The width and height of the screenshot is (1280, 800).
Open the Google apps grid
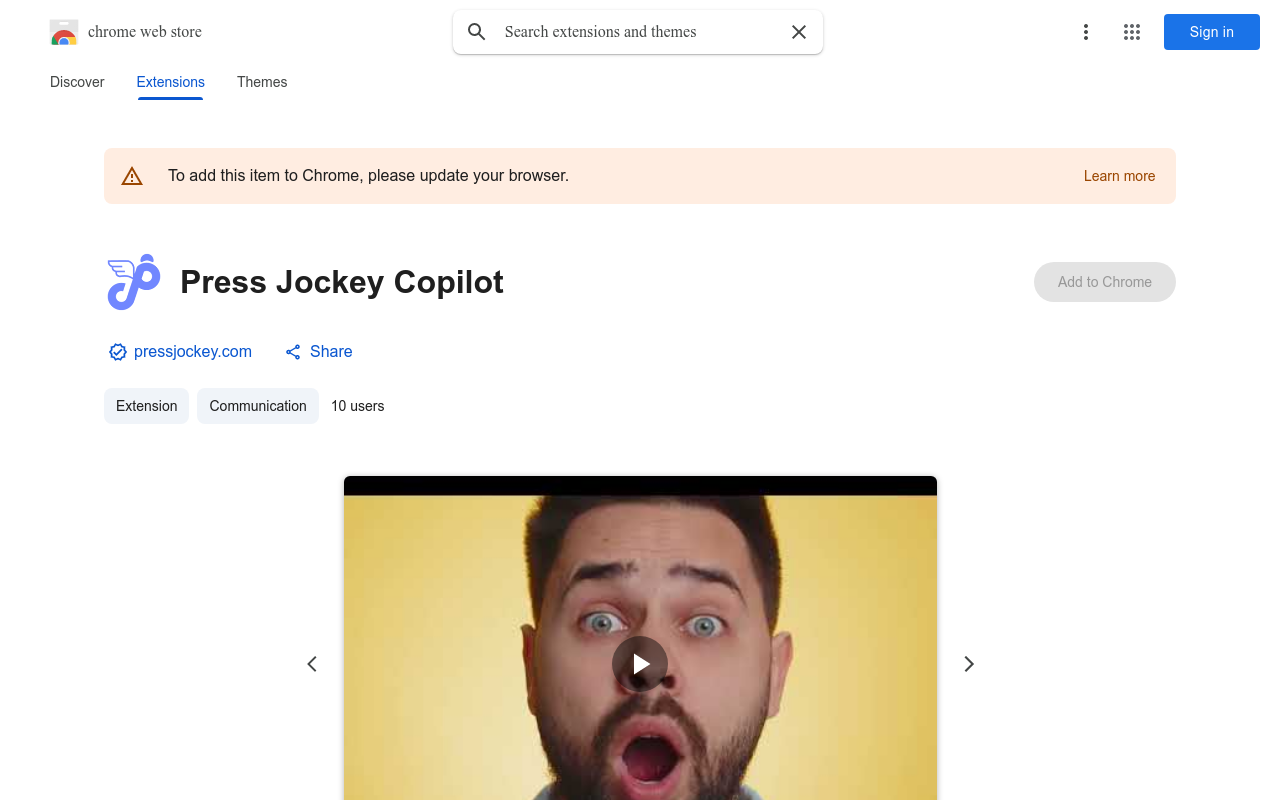point(1132,32)
